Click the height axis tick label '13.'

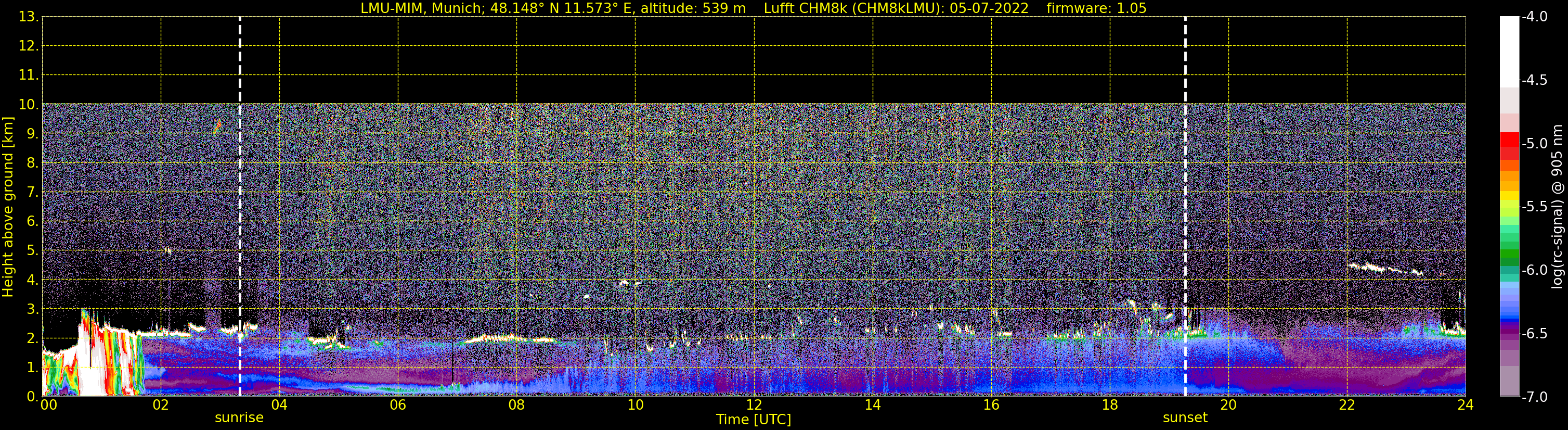29,17
